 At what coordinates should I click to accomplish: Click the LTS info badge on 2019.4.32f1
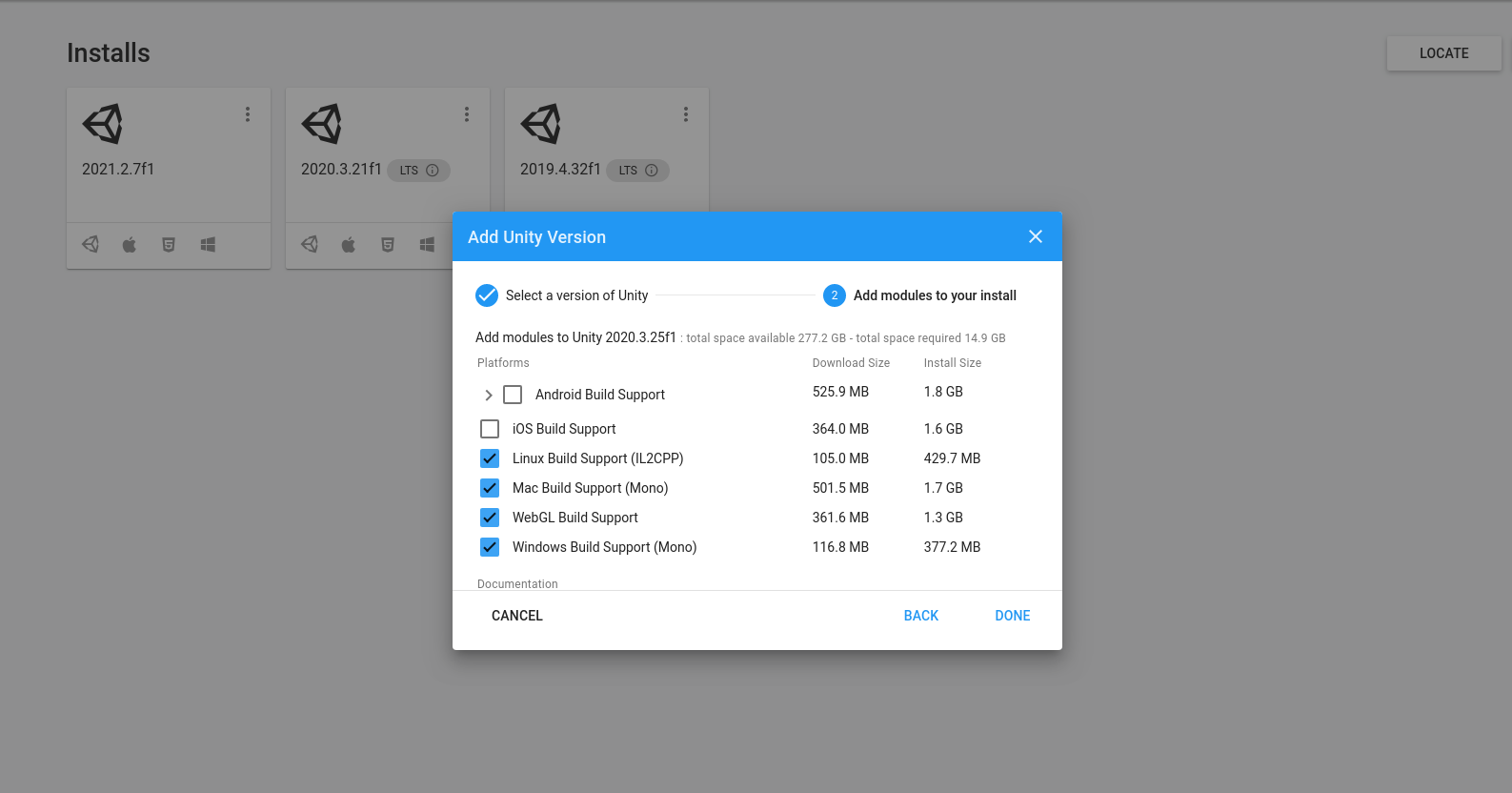click(x=638, y=171)
